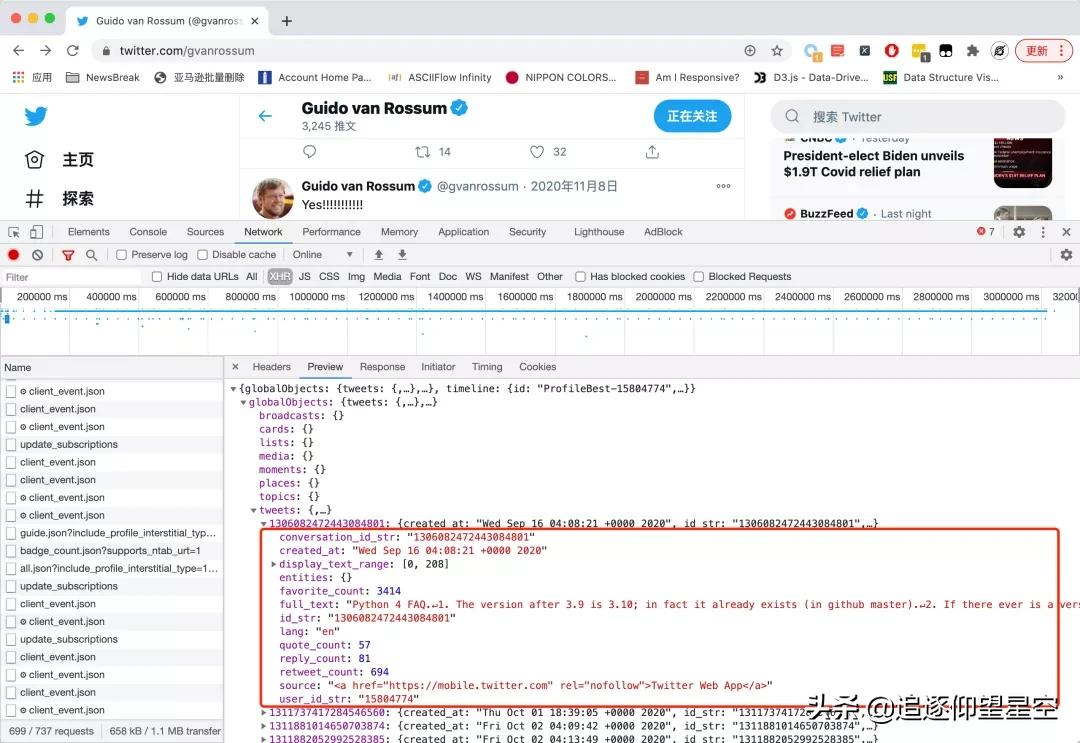This screenshot has height=743, width=1080.
Task: Collapse the tweets tree node
Action: pos(253,510)
